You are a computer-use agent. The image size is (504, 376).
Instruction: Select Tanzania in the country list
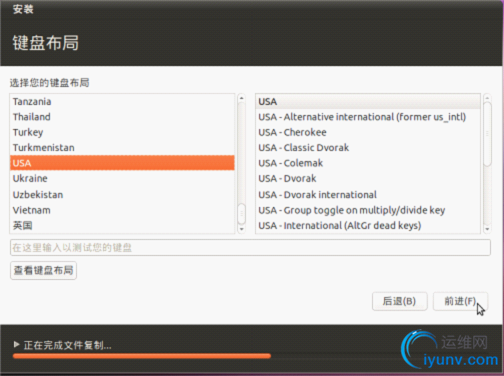point(122,102)
